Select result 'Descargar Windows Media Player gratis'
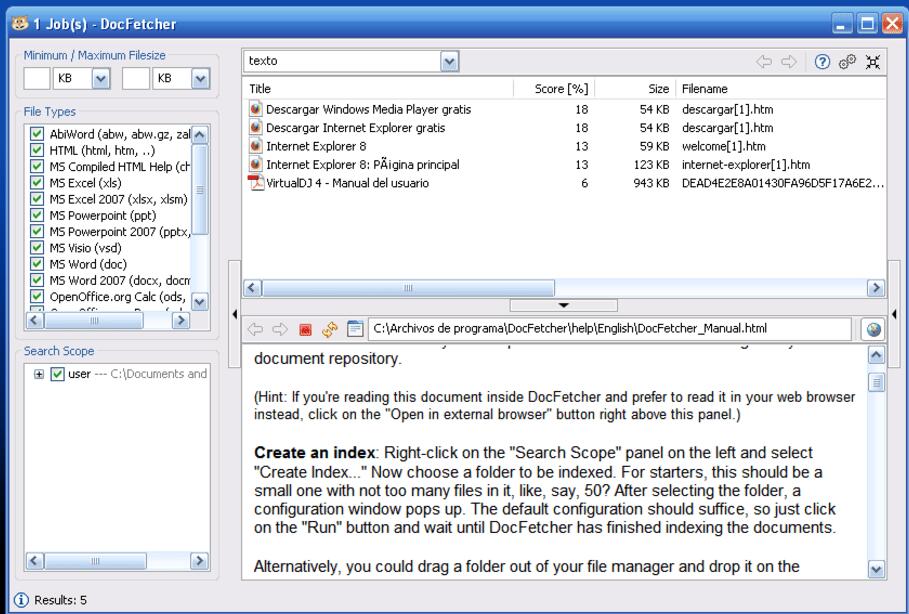909x614 pixels. [x=367, y=110]
